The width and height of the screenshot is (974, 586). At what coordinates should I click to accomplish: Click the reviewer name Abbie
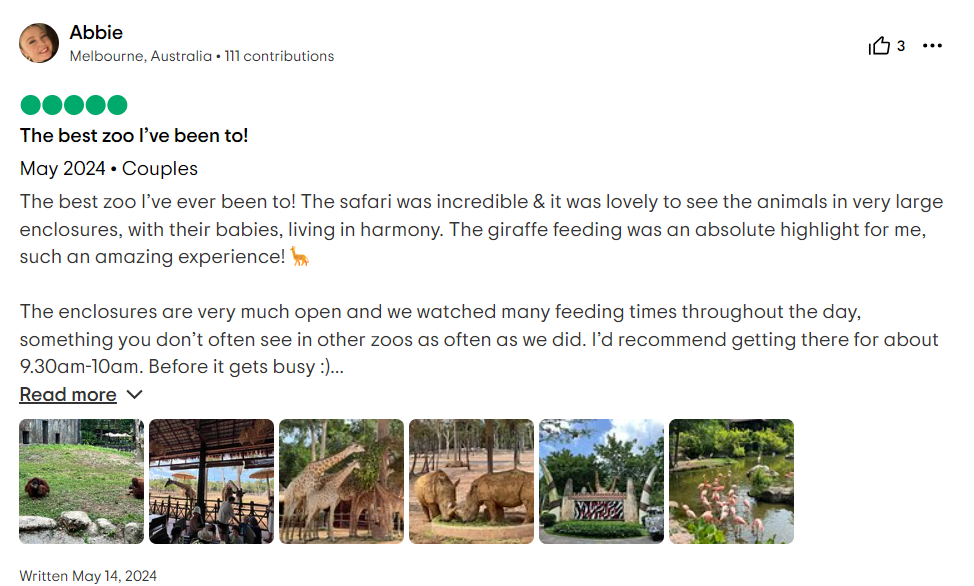[95, 32]
